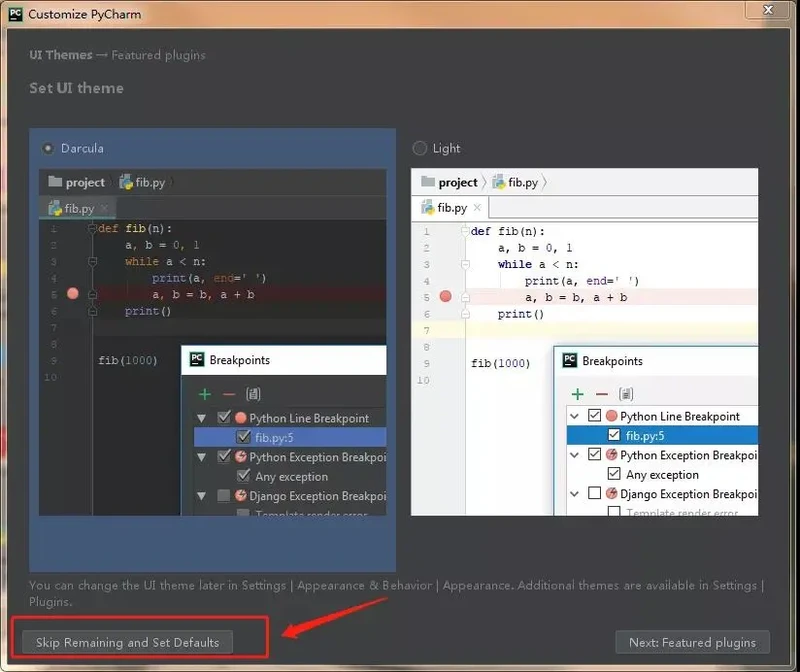Collapse Python Line Breakpoint node in Light preview
Viewport: 800px width, 672px height.
point(574,416)
